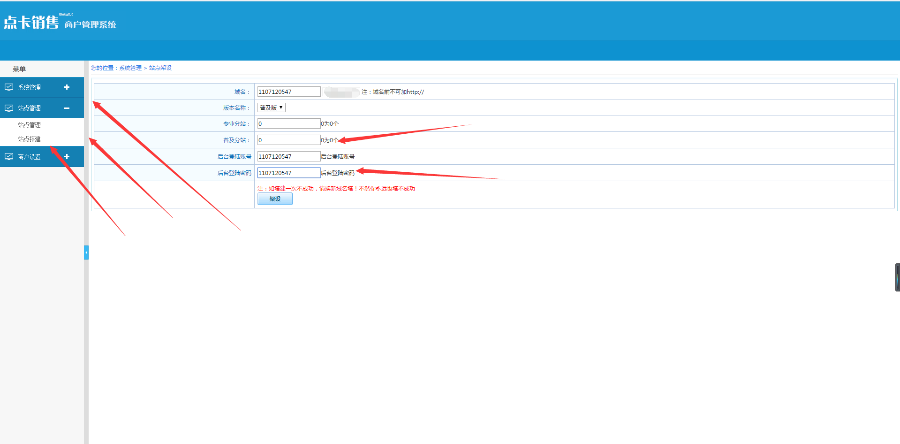Click the dark floating widget on the right edge
The height and width of the screenshot is (444, 900).
point(897,278)
